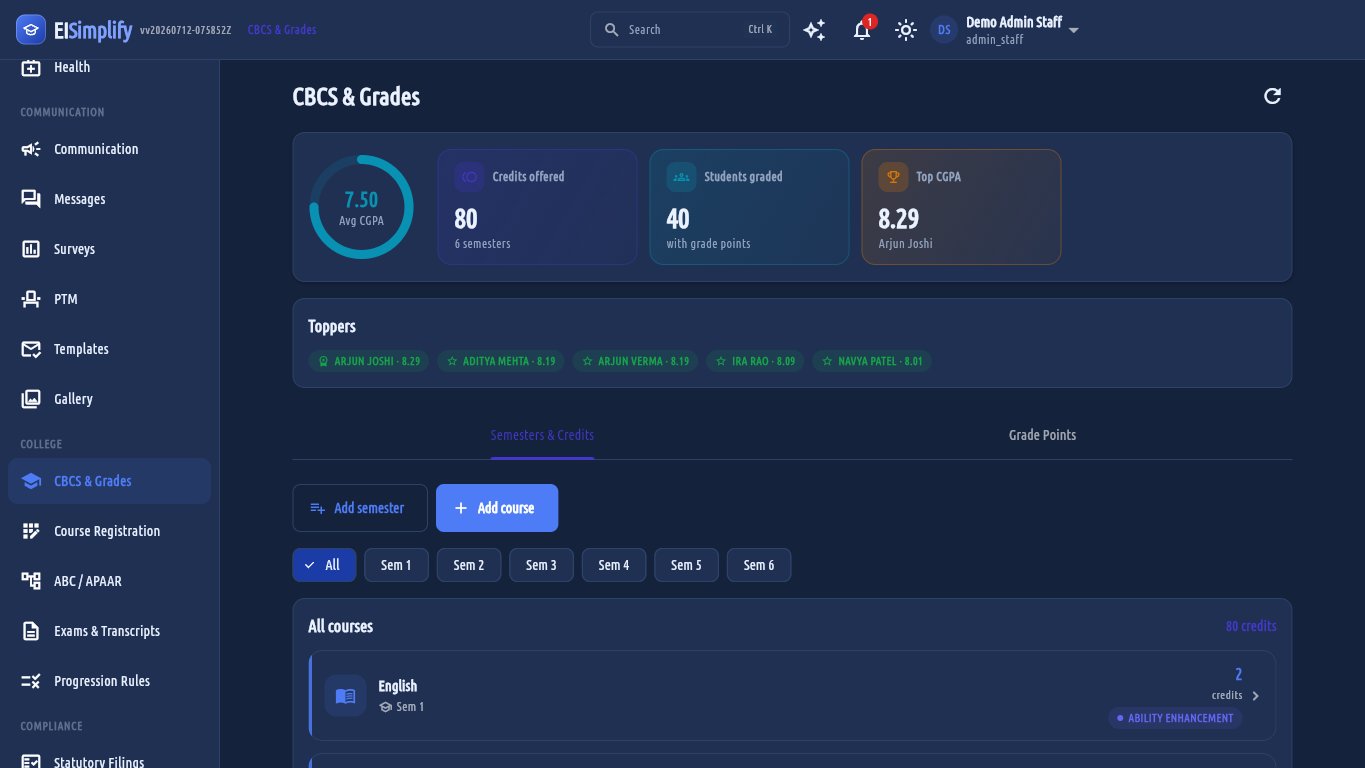Viewport: 1365px width, 768px height.
Task: Switch to the Semesters & Credits tab
Action: [x=542, y=435]
